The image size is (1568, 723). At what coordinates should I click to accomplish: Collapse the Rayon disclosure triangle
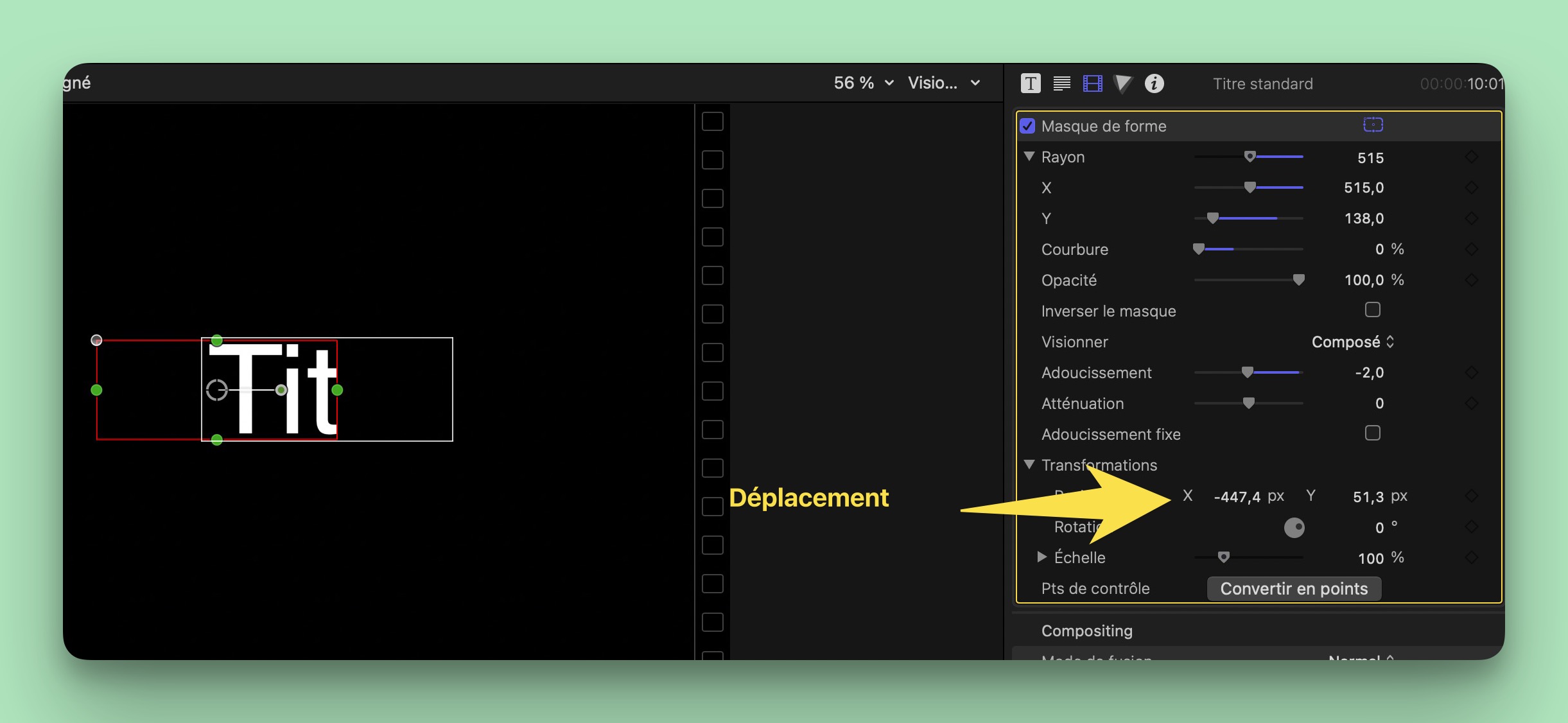[1029, 157]
